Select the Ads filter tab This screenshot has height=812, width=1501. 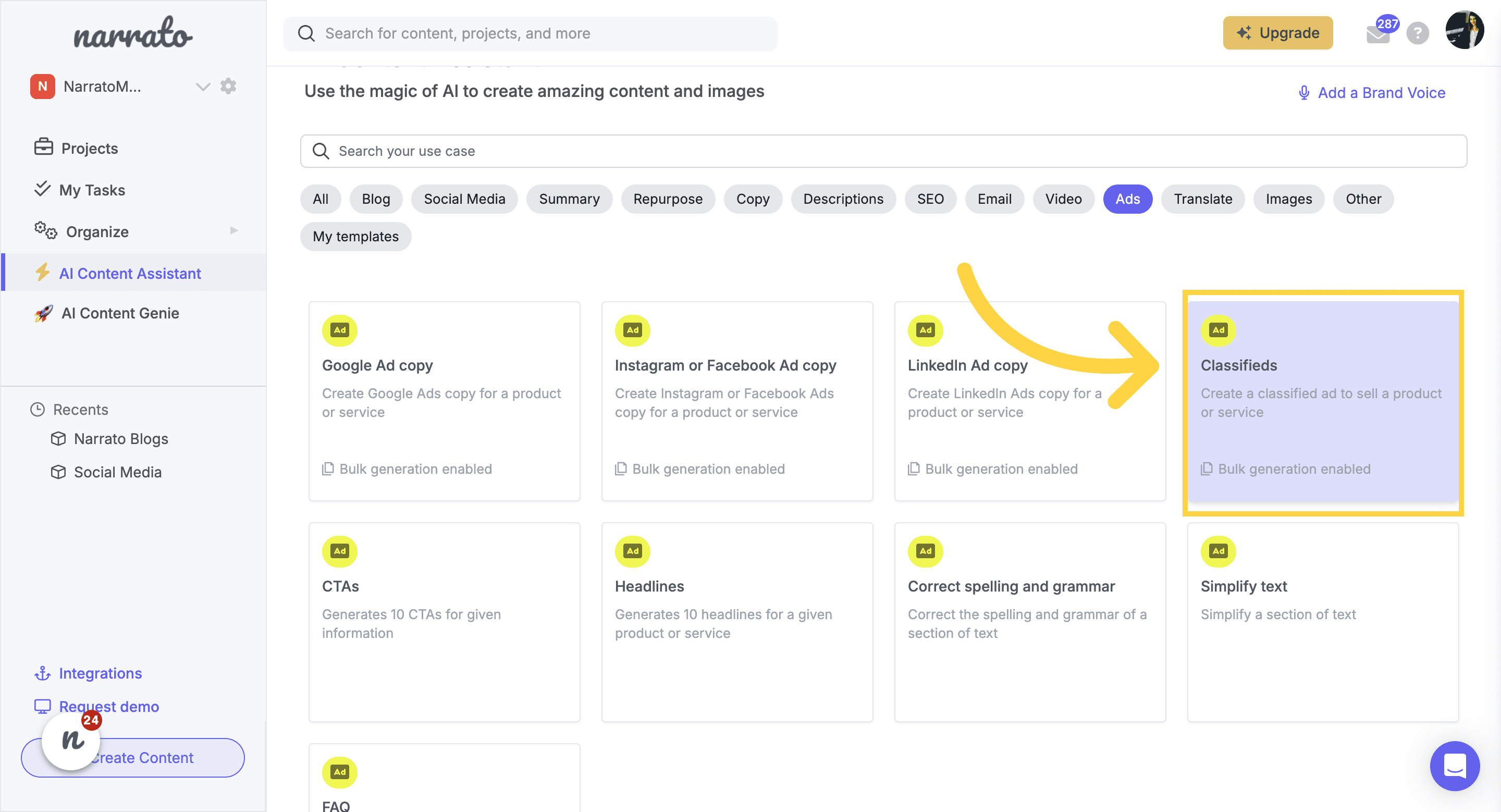(1127, 199)
